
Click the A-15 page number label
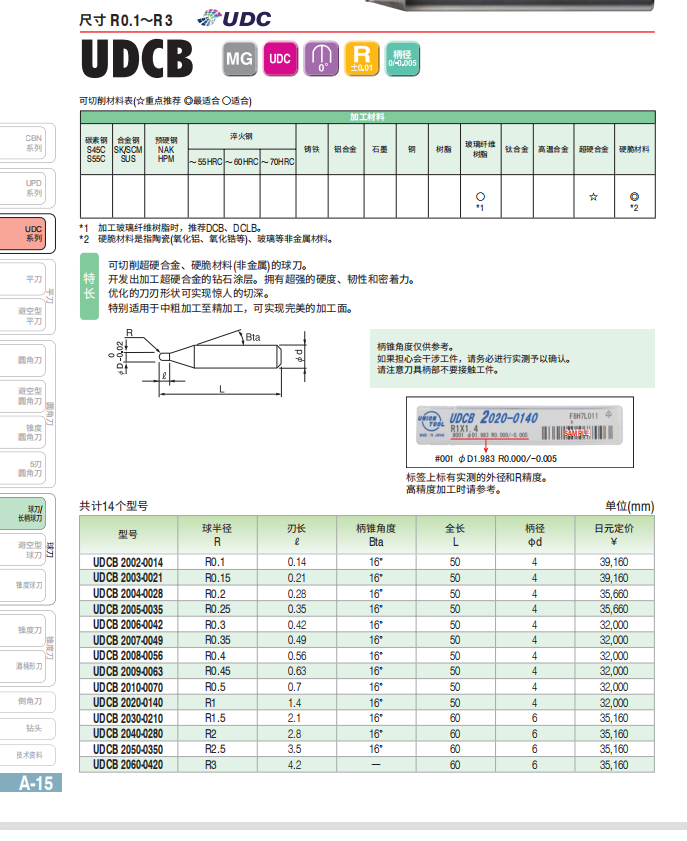pos(31,783)
